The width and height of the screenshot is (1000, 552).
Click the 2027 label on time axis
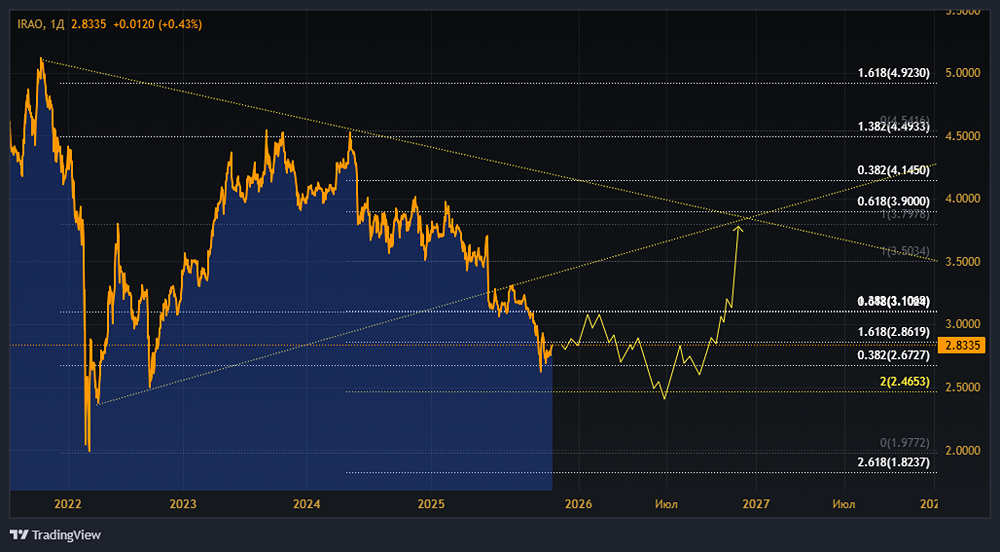coord(755,504)
